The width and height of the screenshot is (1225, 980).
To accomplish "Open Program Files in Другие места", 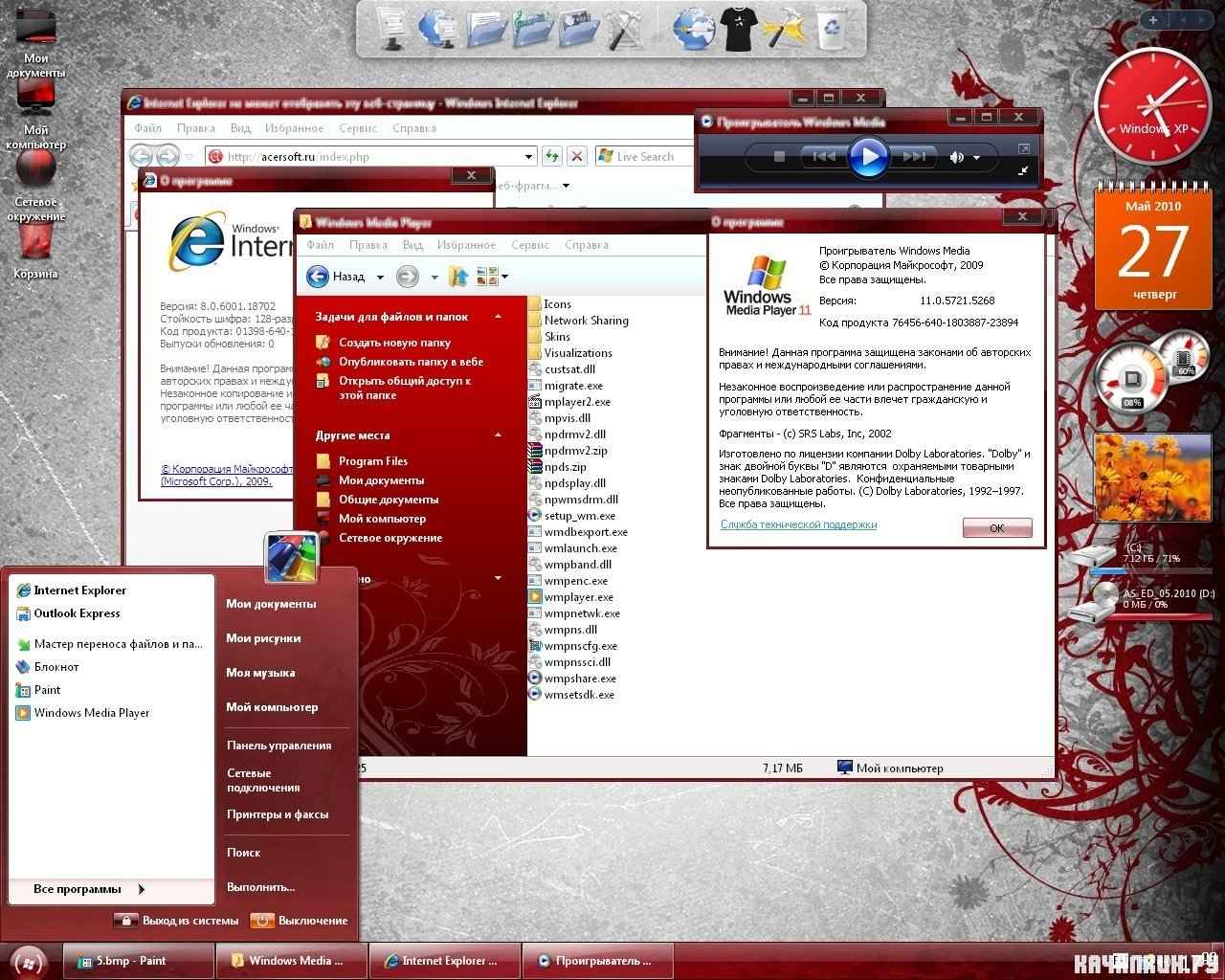I will tap(373, 461).
